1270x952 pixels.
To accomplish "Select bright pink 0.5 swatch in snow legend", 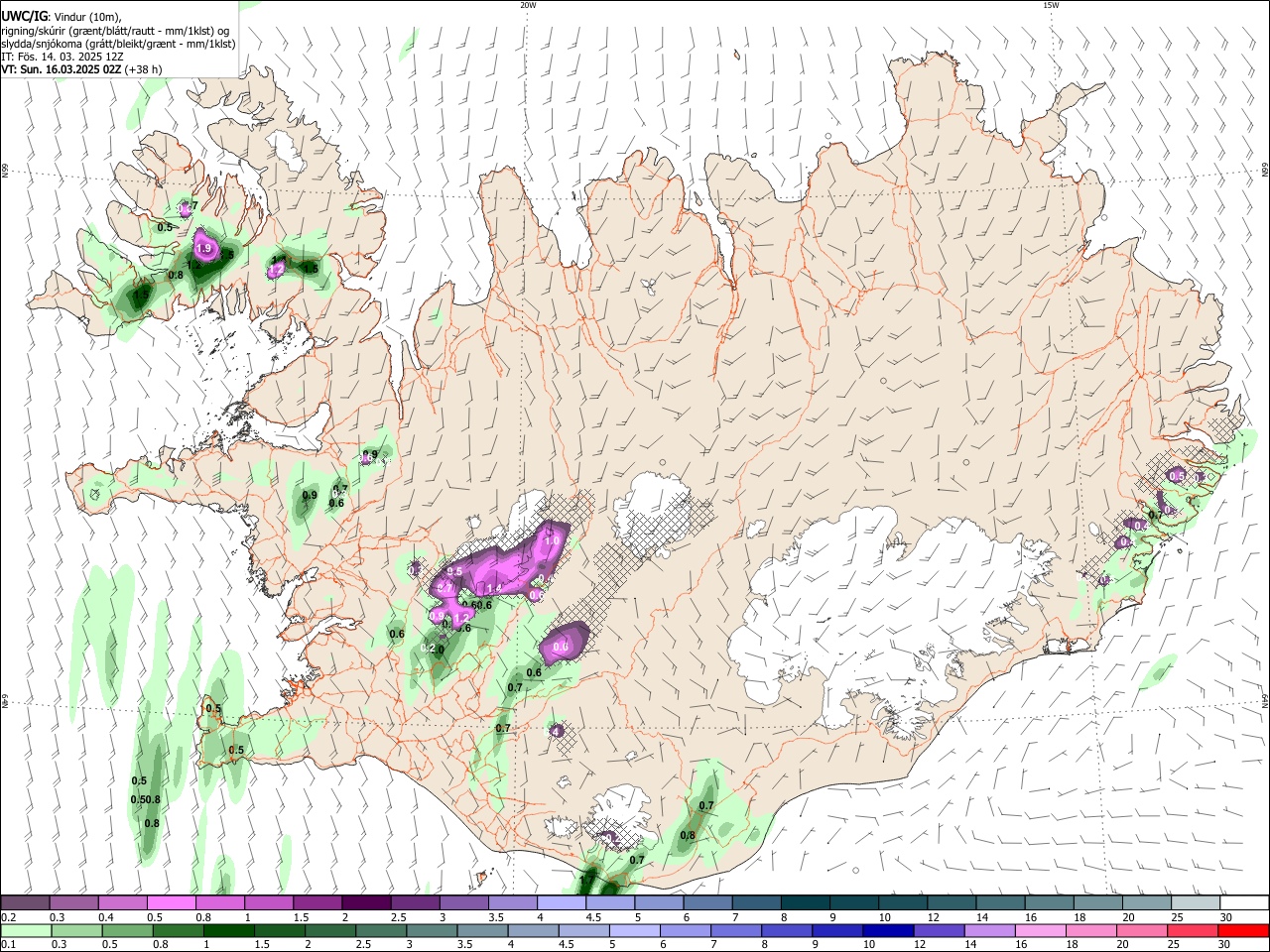I will (172, 902).
